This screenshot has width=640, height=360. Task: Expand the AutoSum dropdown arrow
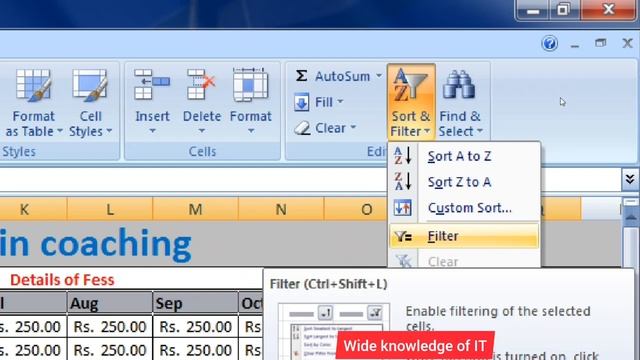[379, 76]
